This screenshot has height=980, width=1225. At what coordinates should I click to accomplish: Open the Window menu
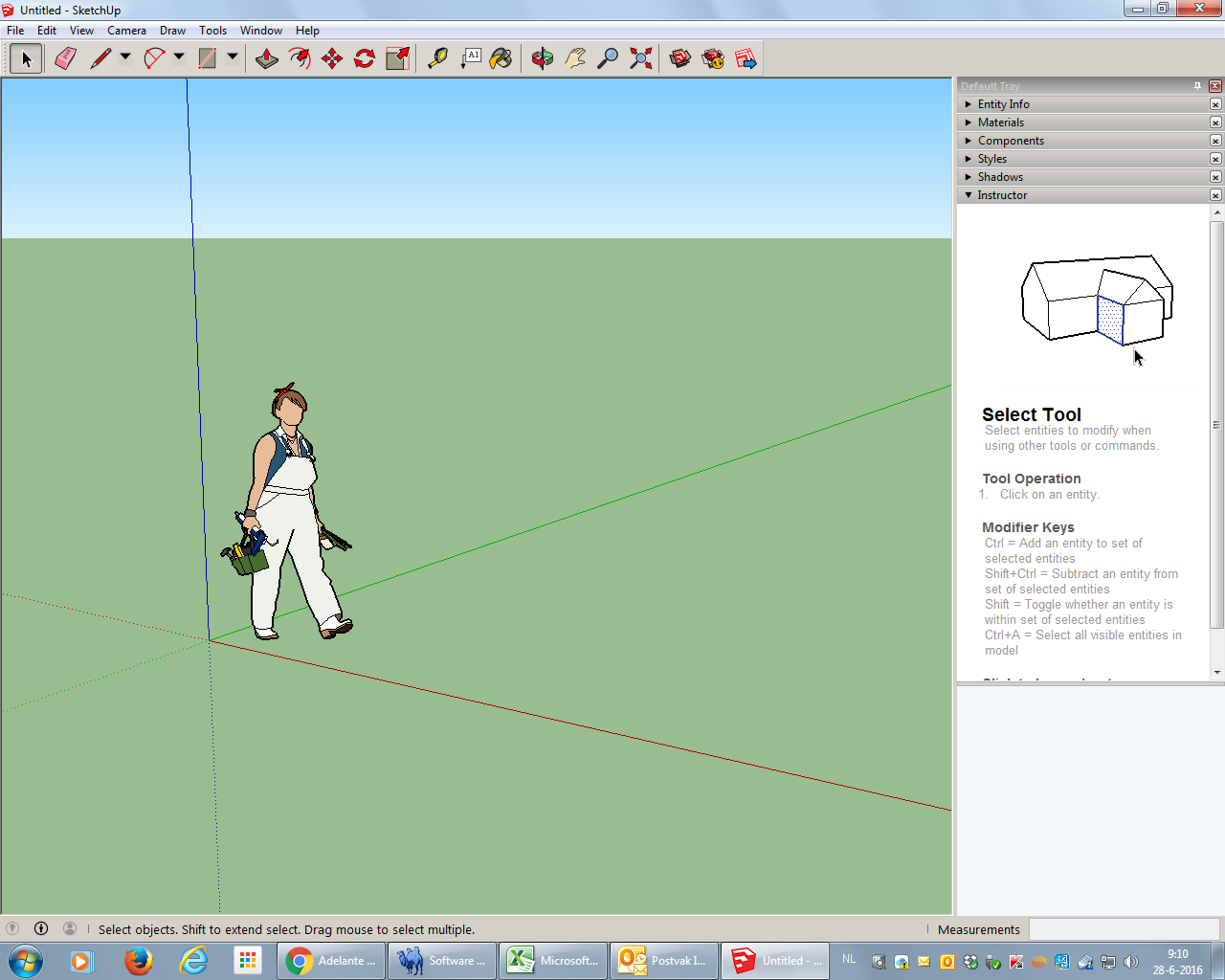[260, 31]
